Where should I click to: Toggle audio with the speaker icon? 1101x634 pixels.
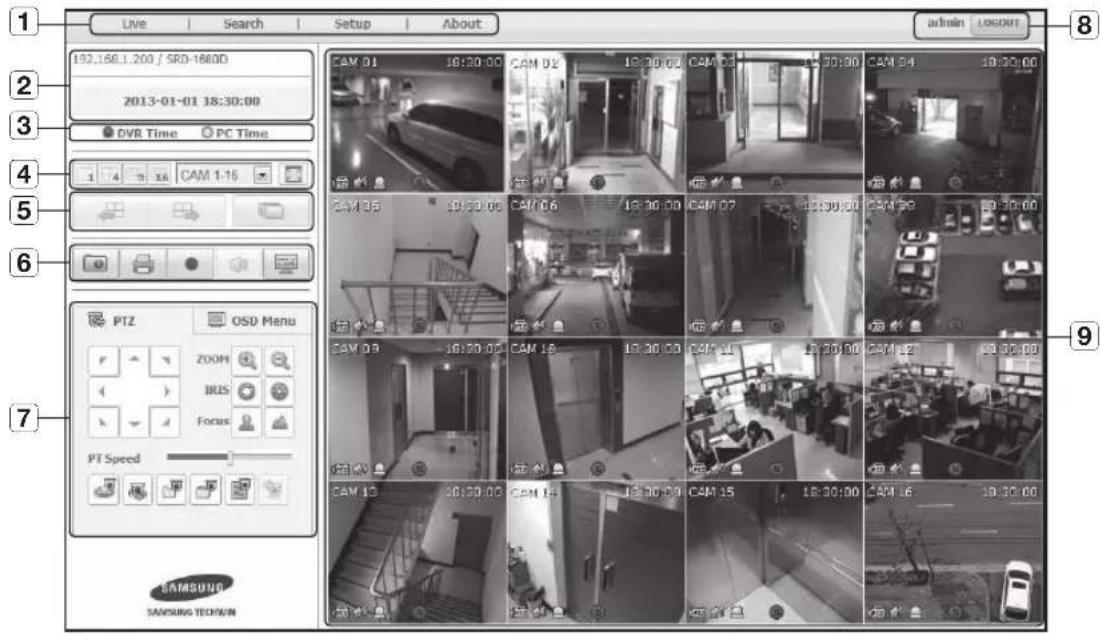point(239,264)
